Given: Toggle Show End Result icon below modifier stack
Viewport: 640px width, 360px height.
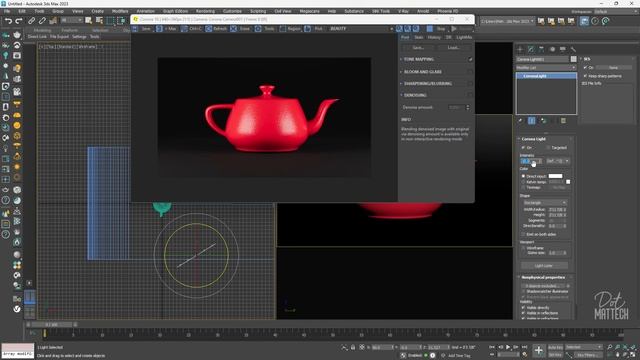Looking at the screenshot, I should (x=531, y=121).
